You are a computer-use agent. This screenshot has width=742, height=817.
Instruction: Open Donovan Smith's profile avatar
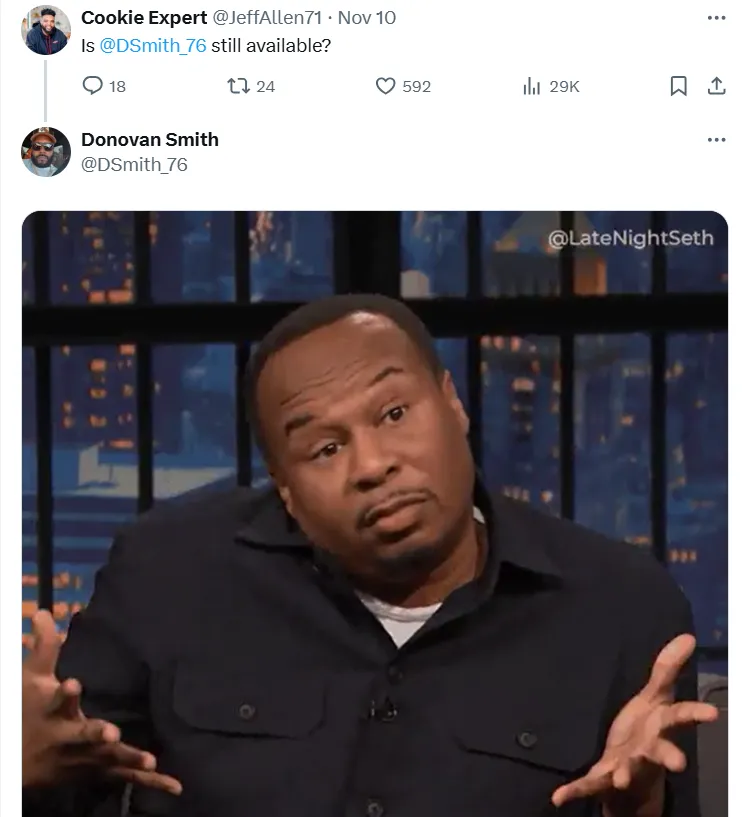coord(46,152)
